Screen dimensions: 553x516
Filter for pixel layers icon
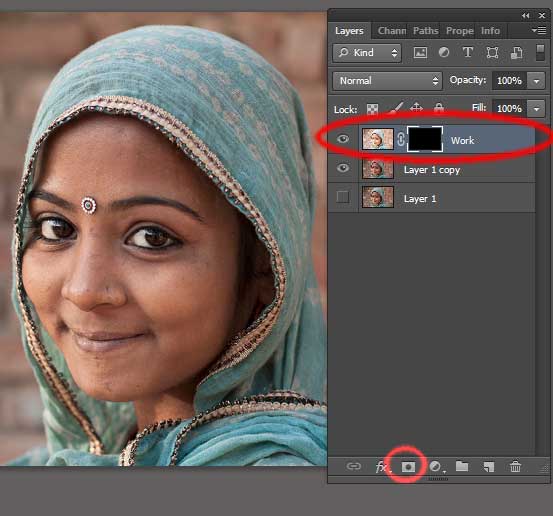pos(420,53)
